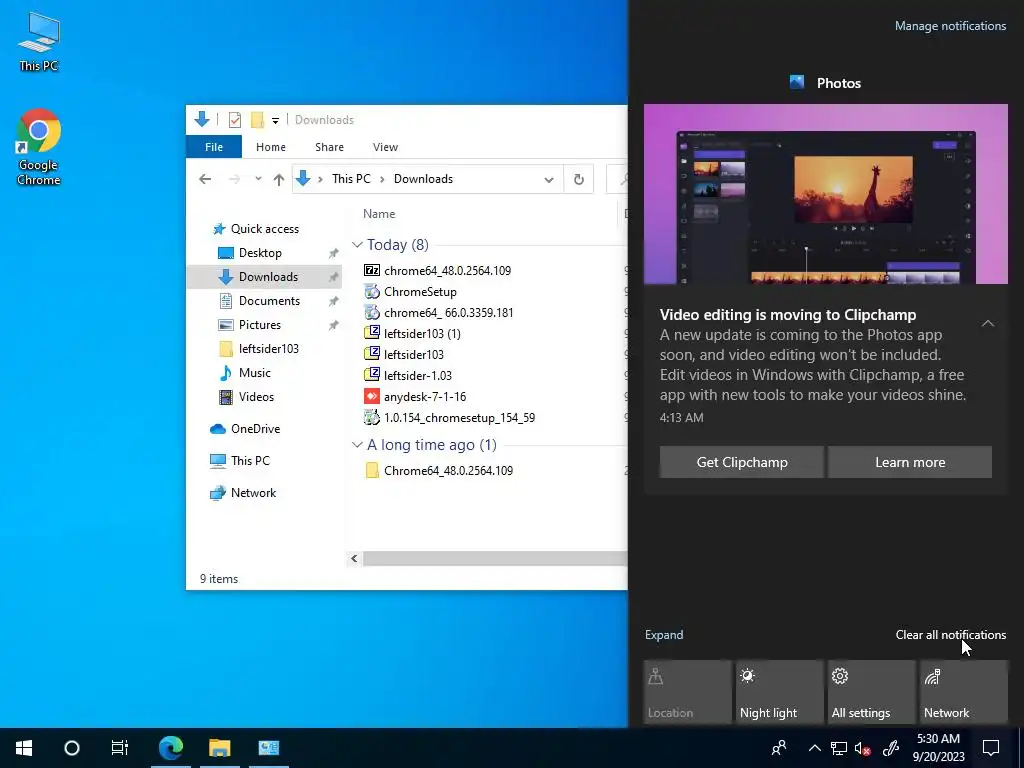Open This PC desktop icon
Screen dimensions: 1024x768
click(x=39, y=40)
